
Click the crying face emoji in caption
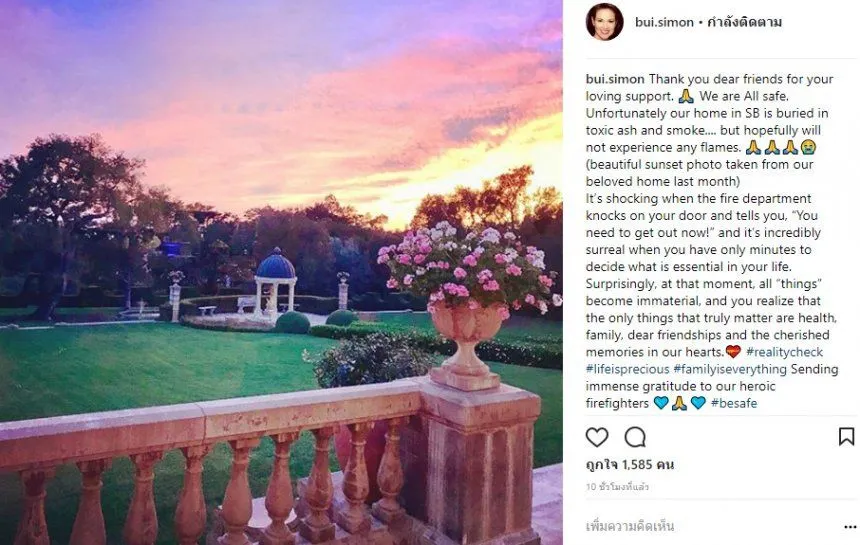[x=808, y=147]
